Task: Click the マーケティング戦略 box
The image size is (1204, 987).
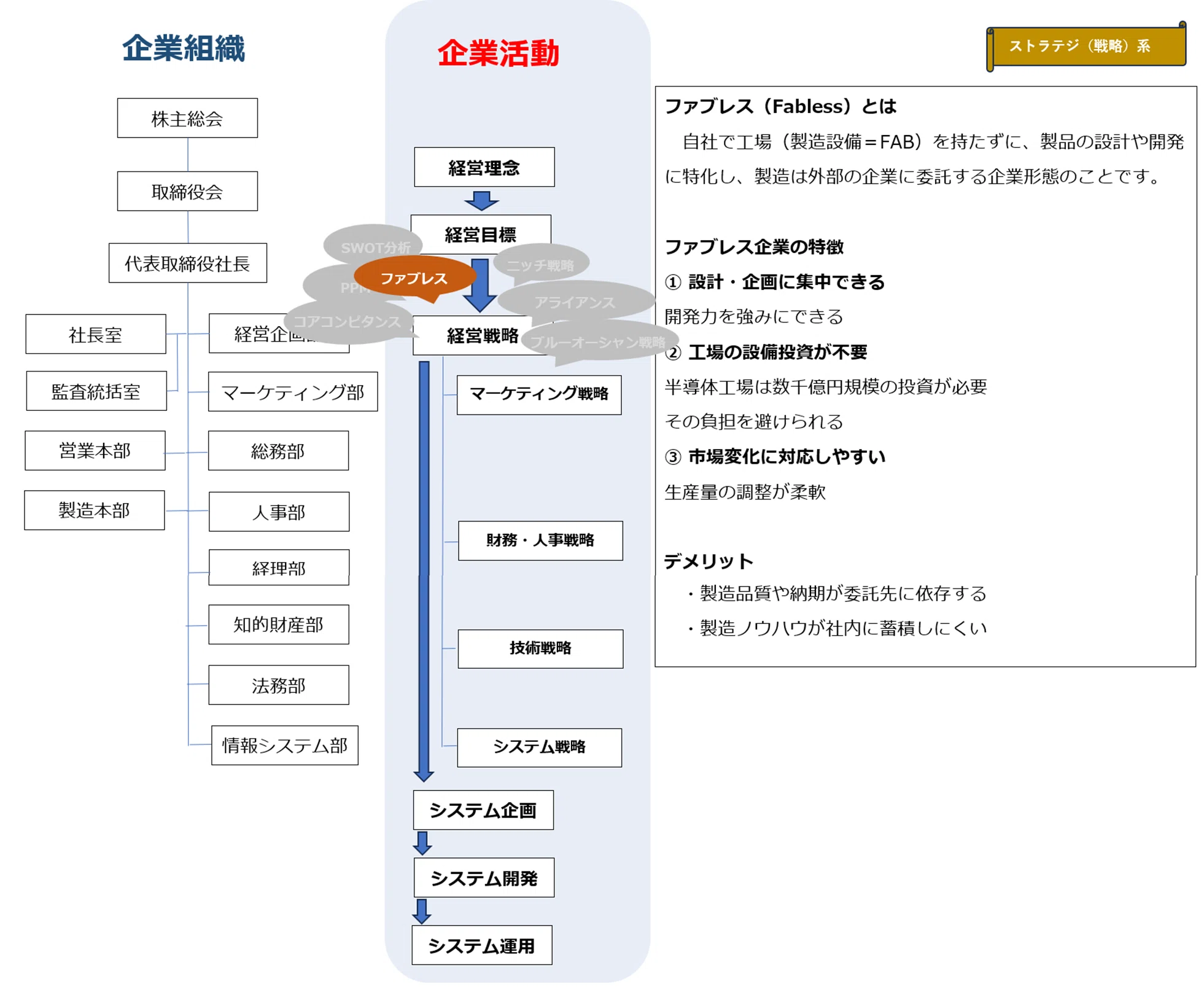Action: click(539, 394)
